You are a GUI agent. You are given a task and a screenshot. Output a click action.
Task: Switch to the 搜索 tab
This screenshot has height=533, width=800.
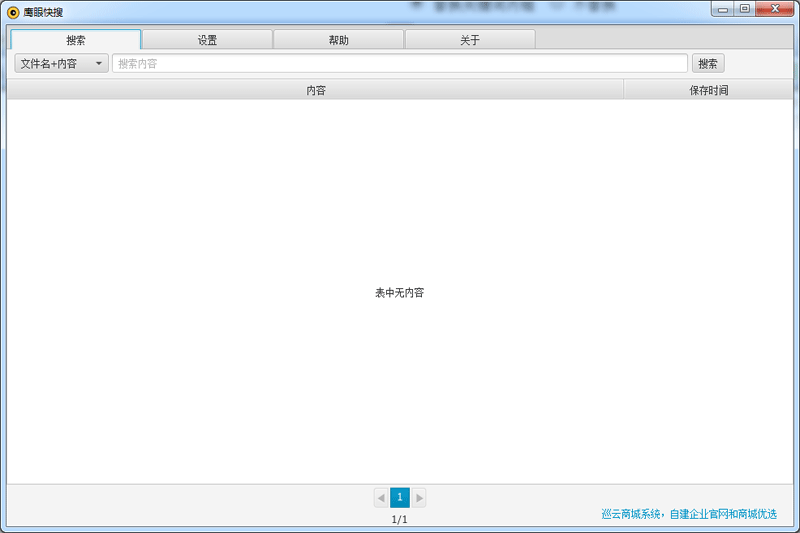pos(76,40)
